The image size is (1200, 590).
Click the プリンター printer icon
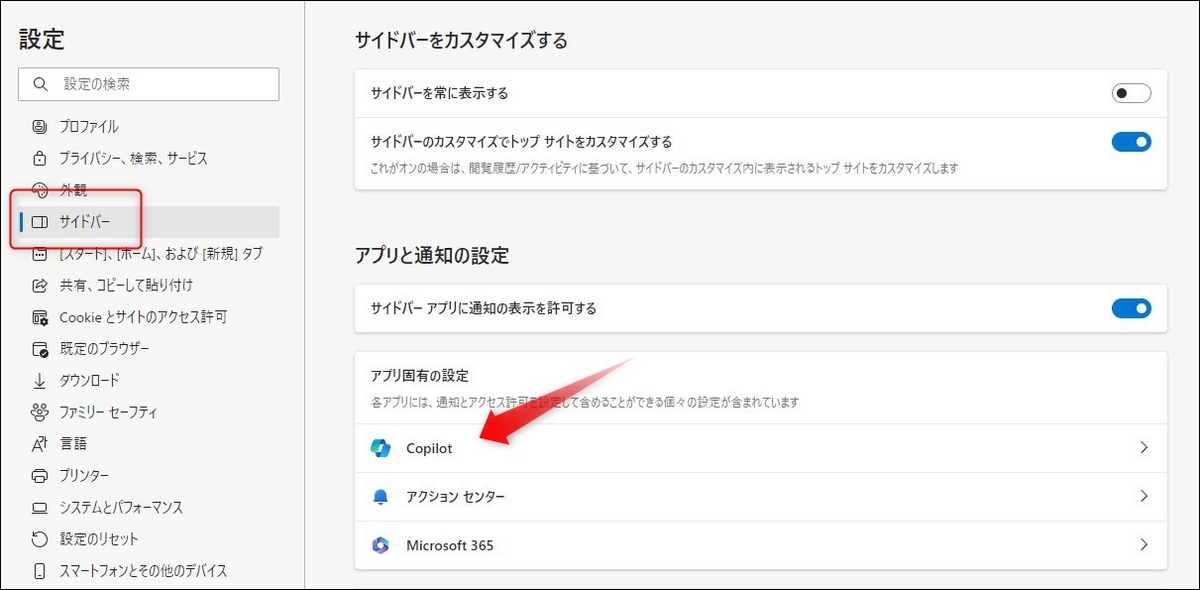40,475
